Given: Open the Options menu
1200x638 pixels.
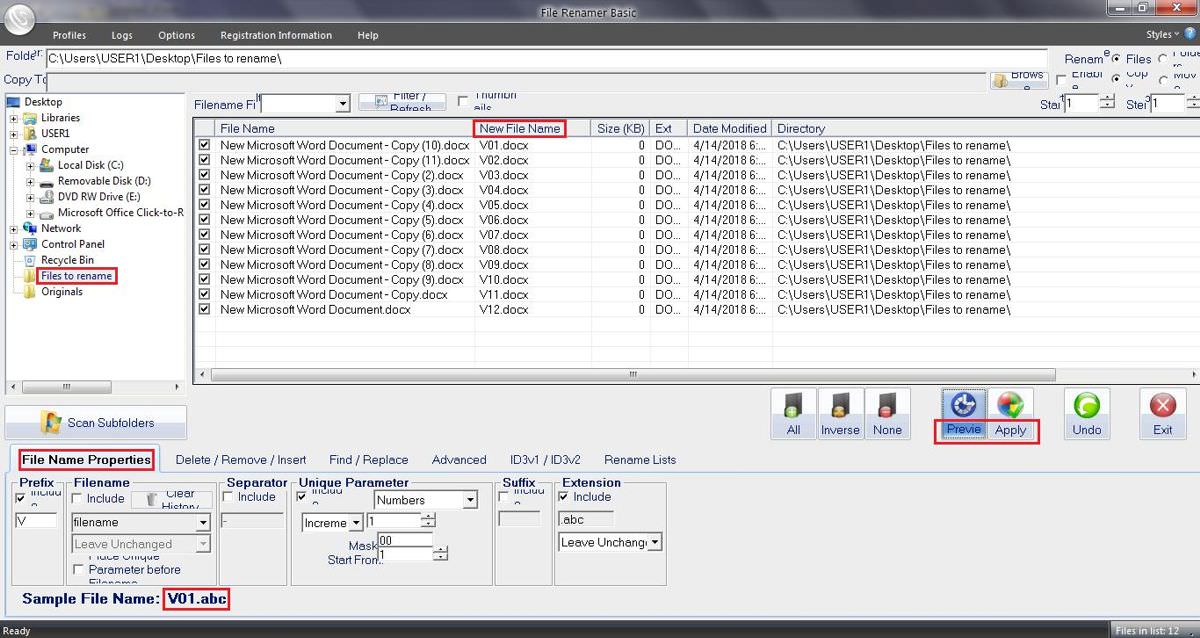Looking at the screenshot, I should [176, 35].
